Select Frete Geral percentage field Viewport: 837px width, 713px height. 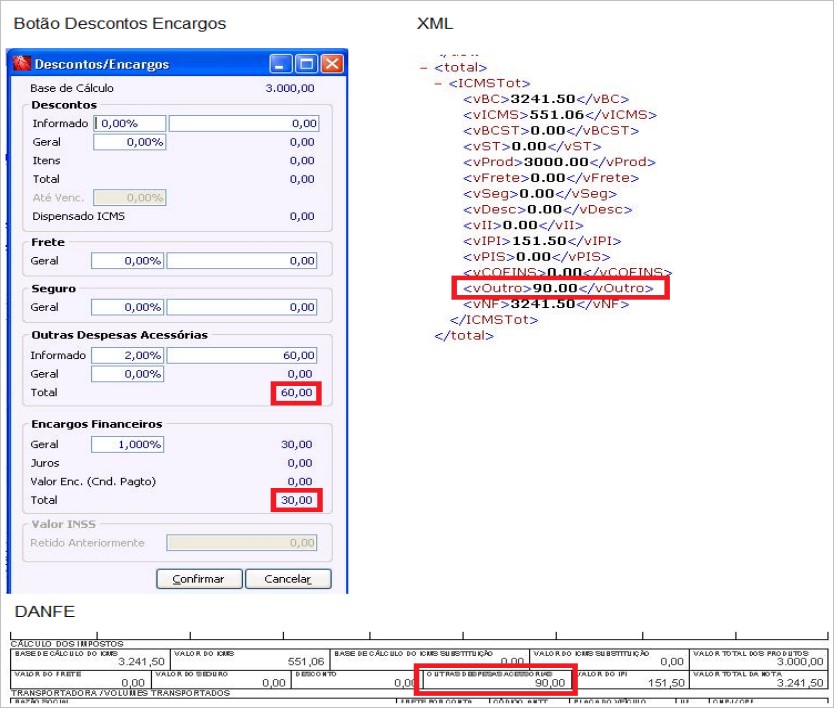click(x=128, y=262)
